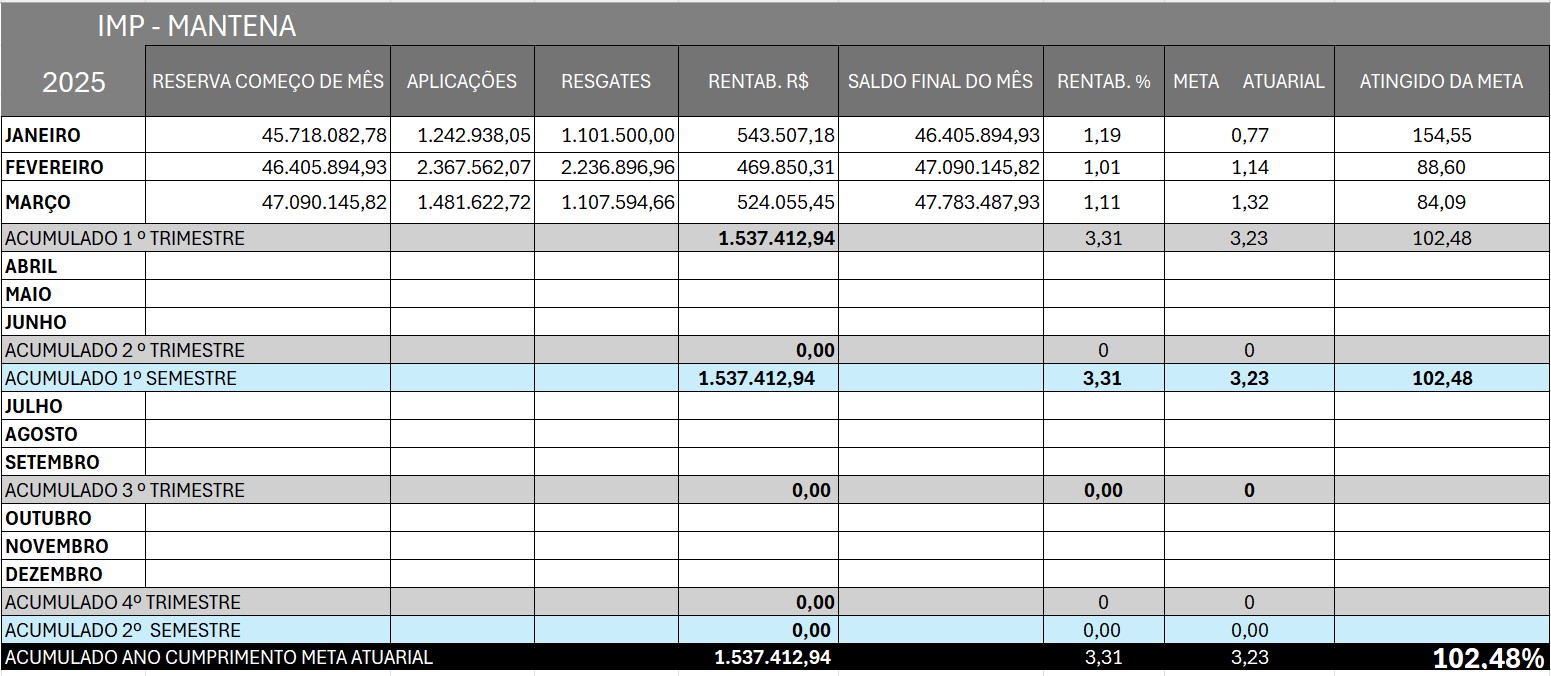Select the ACUMULADO ANO CUMPRIMENTO META ATUARIAL label
The width and height of the screenshot is (1551, 676).
[219, 658]
